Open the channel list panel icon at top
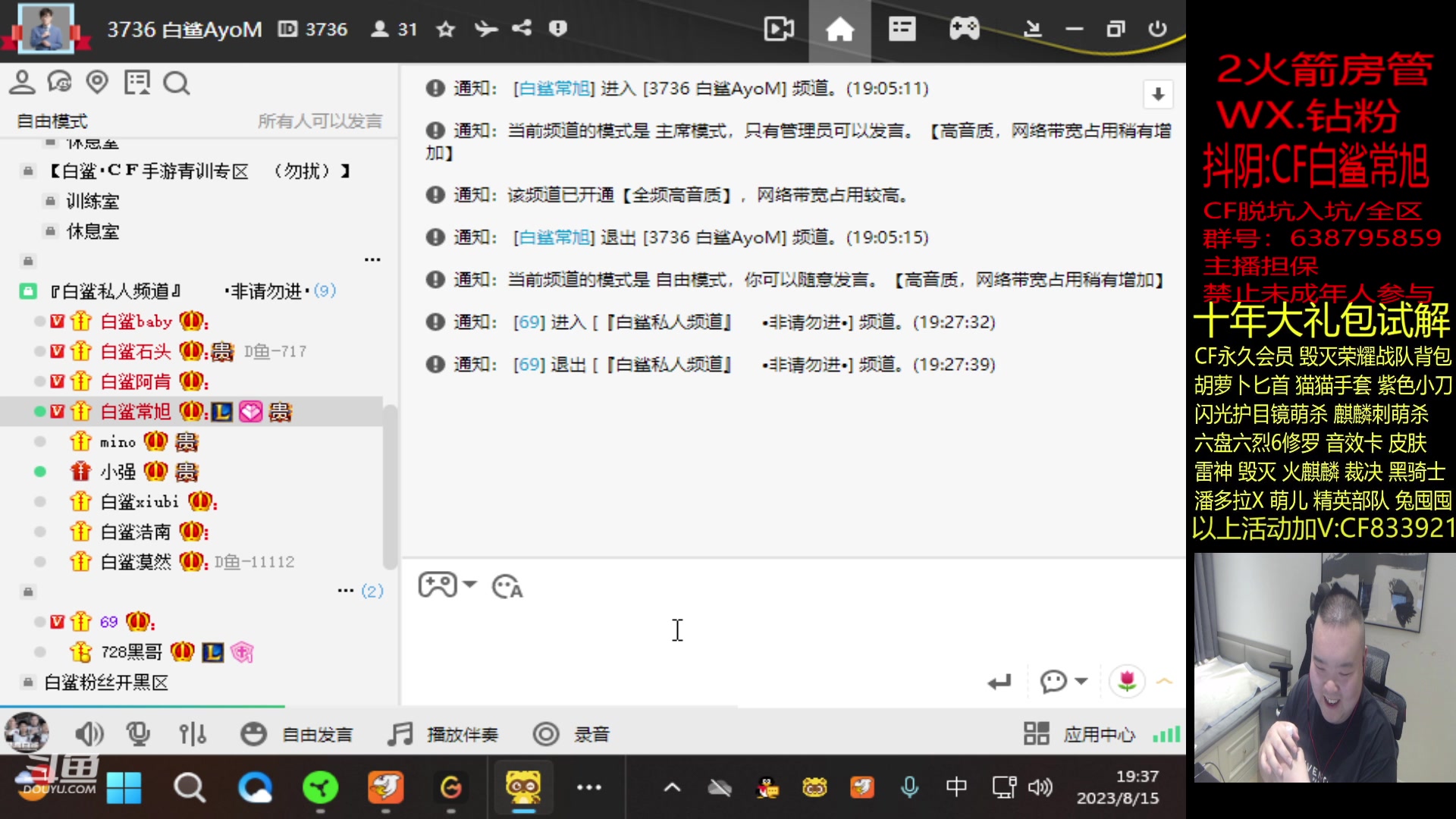1456x819 pixels. tap(902, 29)
